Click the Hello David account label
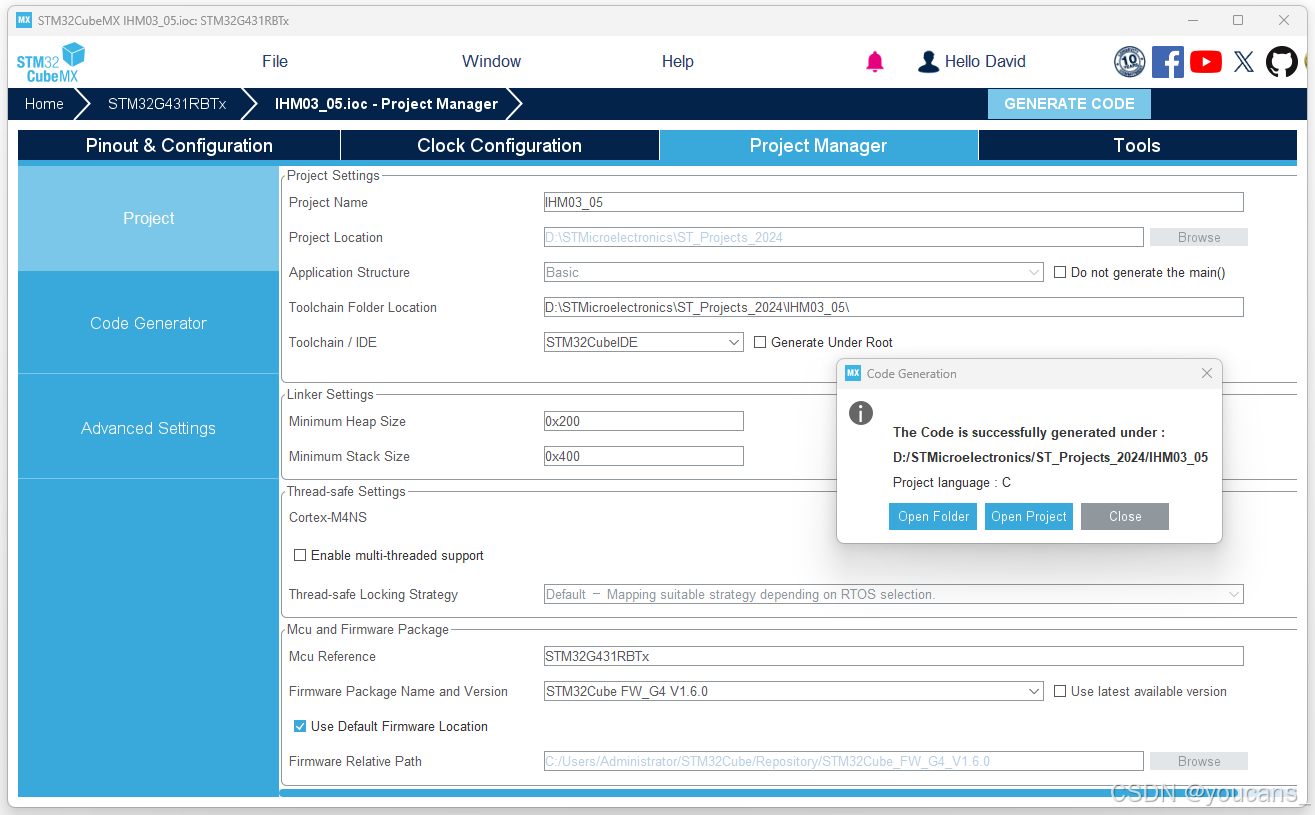 click(x=985, y=62)
